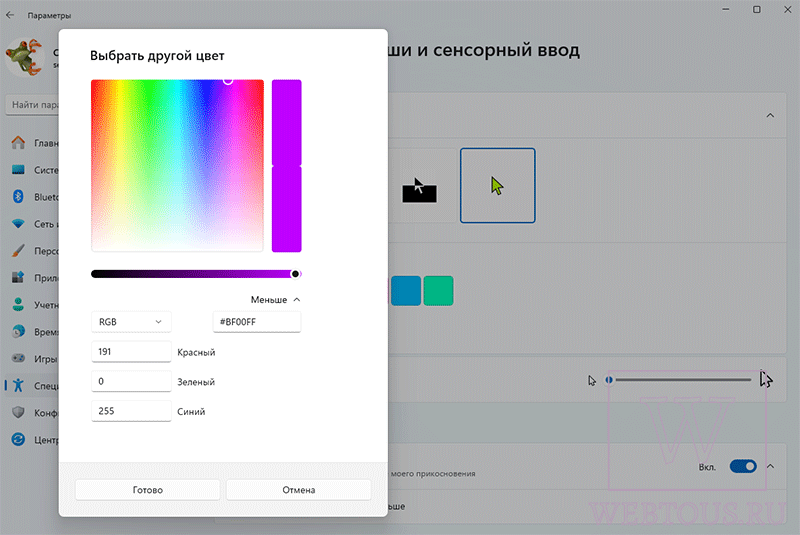Open the Bluetooth section icon

tap(18, 196)
